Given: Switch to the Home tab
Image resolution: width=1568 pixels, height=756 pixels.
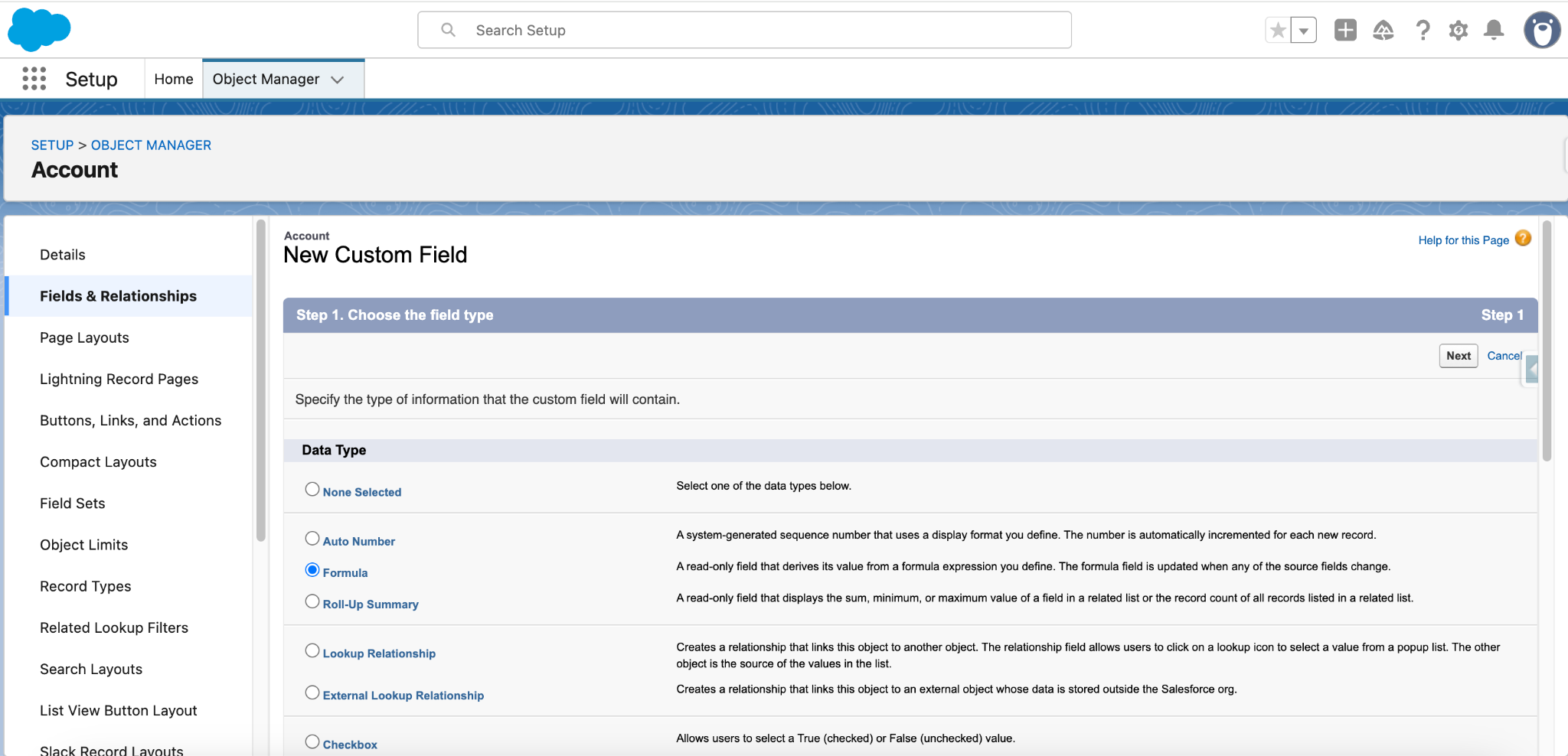Looking at the screenshot, I should [x=174, y=79].
